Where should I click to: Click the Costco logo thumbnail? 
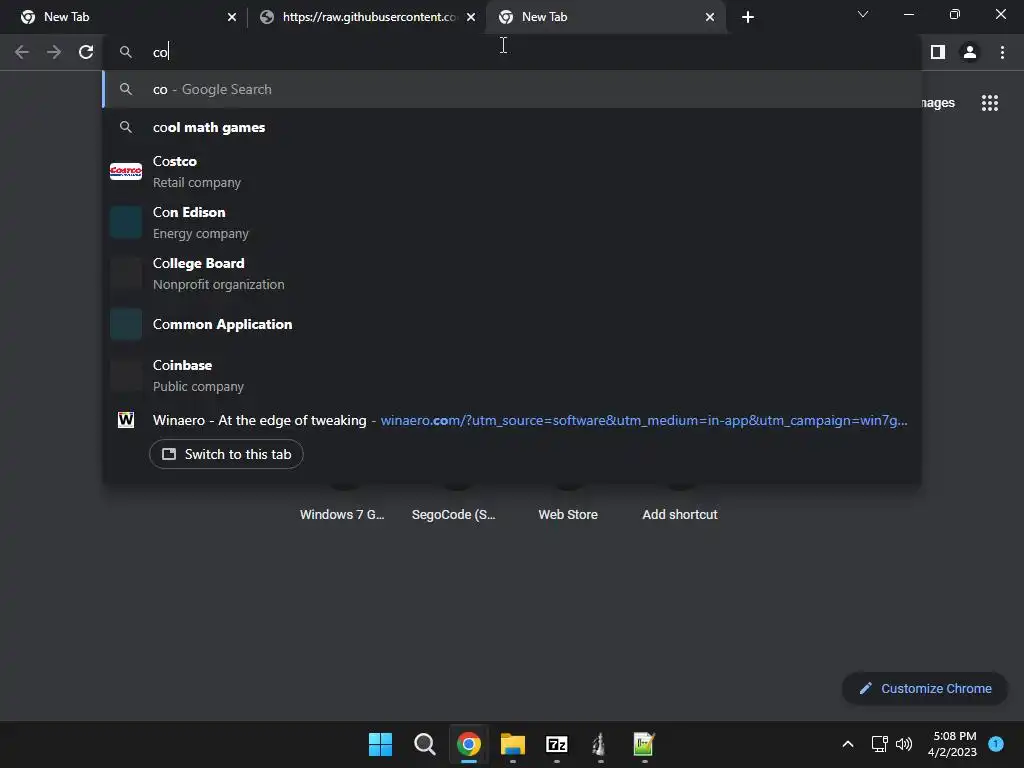pos(126,171)
